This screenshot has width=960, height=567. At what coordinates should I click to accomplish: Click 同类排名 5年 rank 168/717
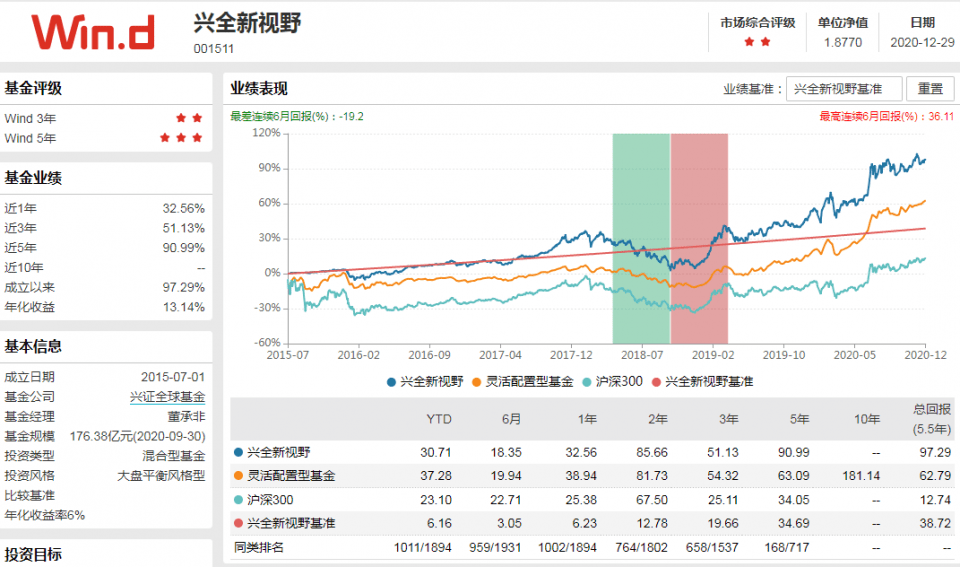point(787,547)
